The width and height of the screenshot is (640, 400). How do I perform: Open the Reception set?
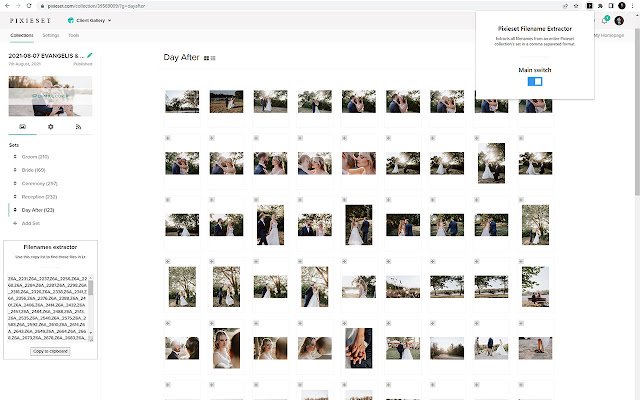tap(39, 197)
